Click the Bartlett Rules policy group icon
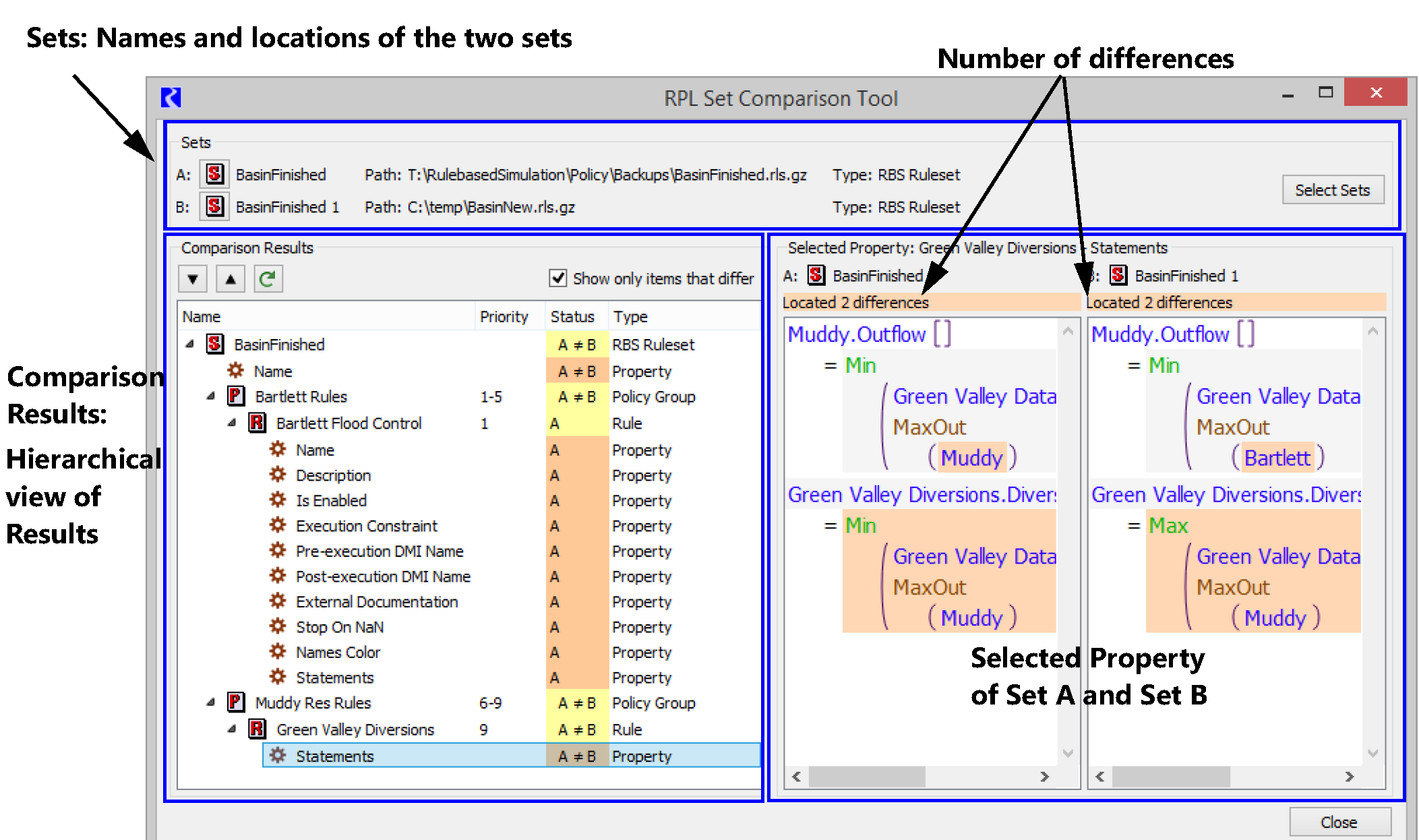The width and height of the screenshot is (1419, 840). (x=235, y=396)
